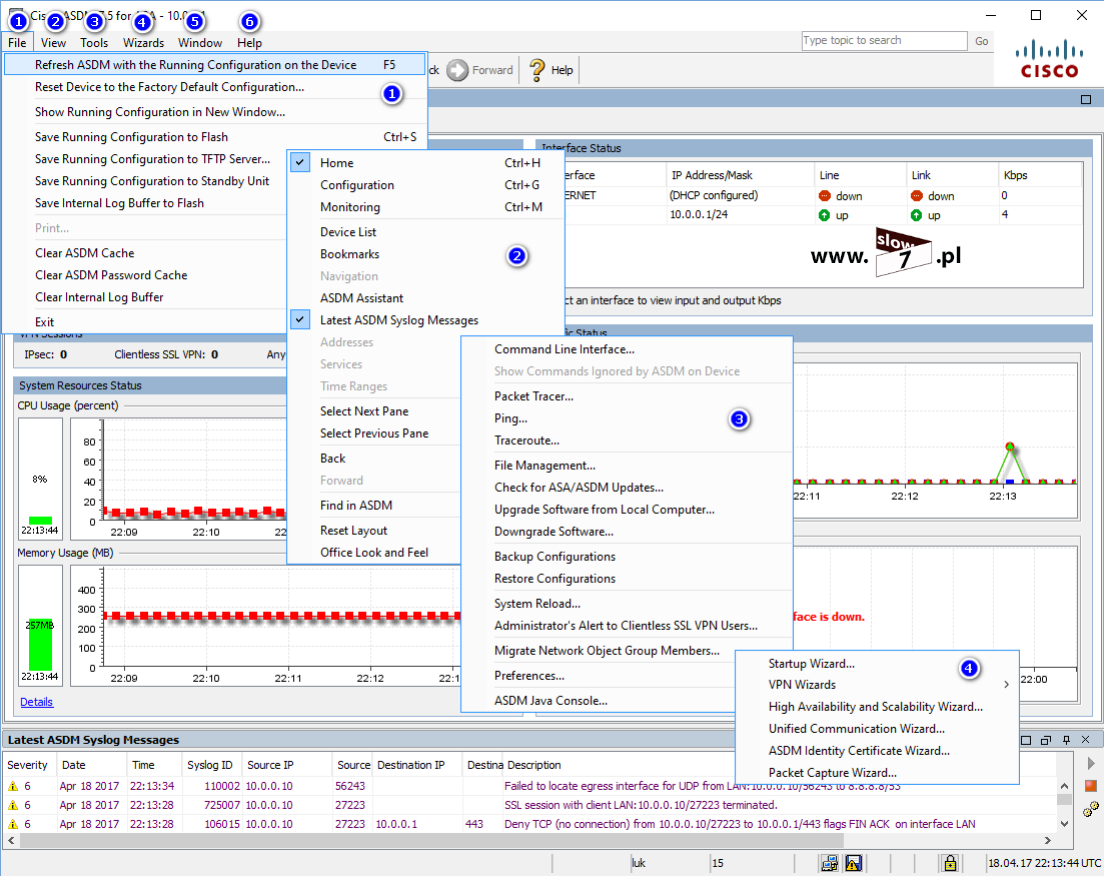Maximize the Latest ASDM Syslog Messages panel
This screenshot has height=876, width=1104.
pyautogui.click(x=1026, y=740)
